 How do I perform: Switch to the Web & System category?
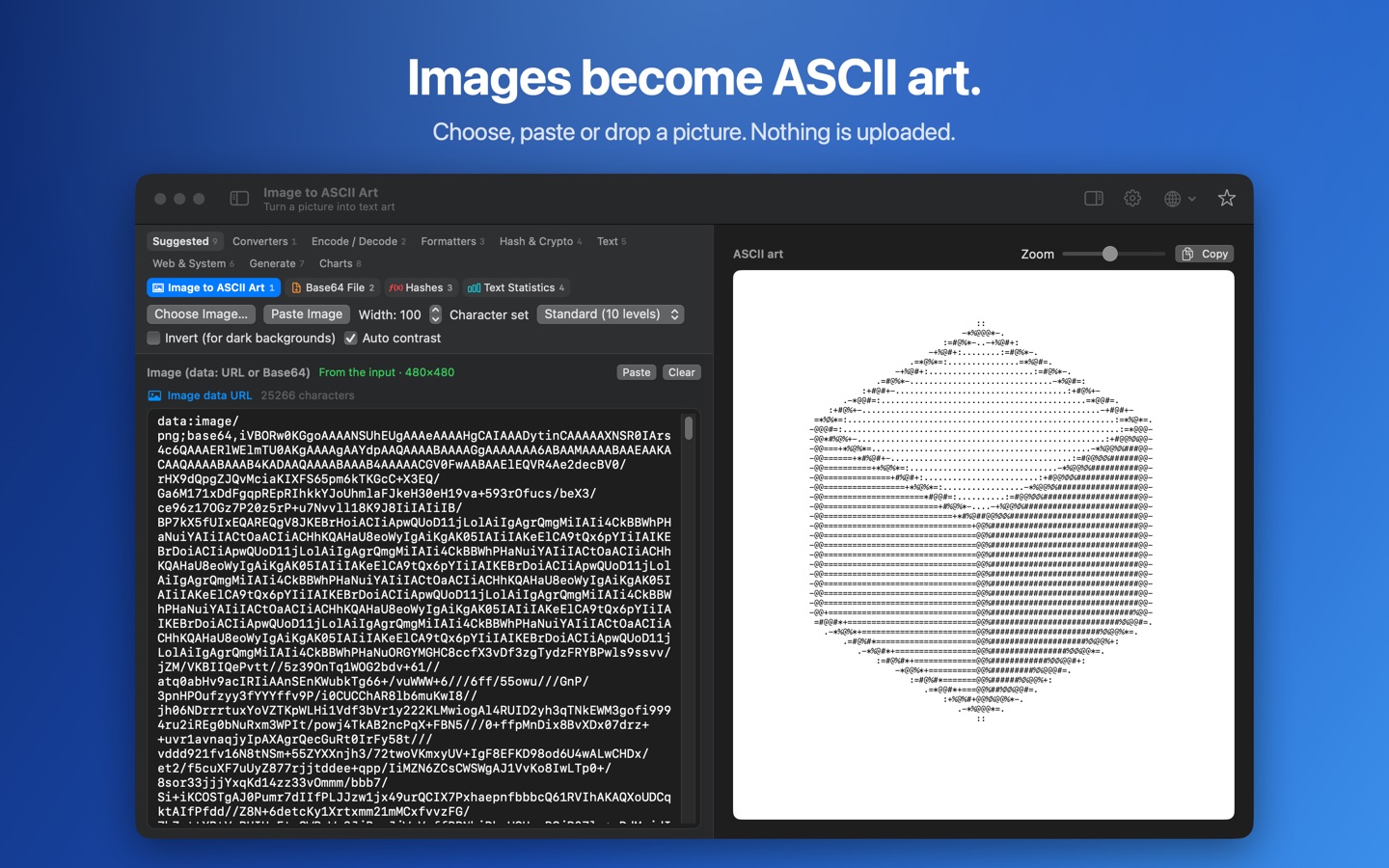click(x=193, y=263)
